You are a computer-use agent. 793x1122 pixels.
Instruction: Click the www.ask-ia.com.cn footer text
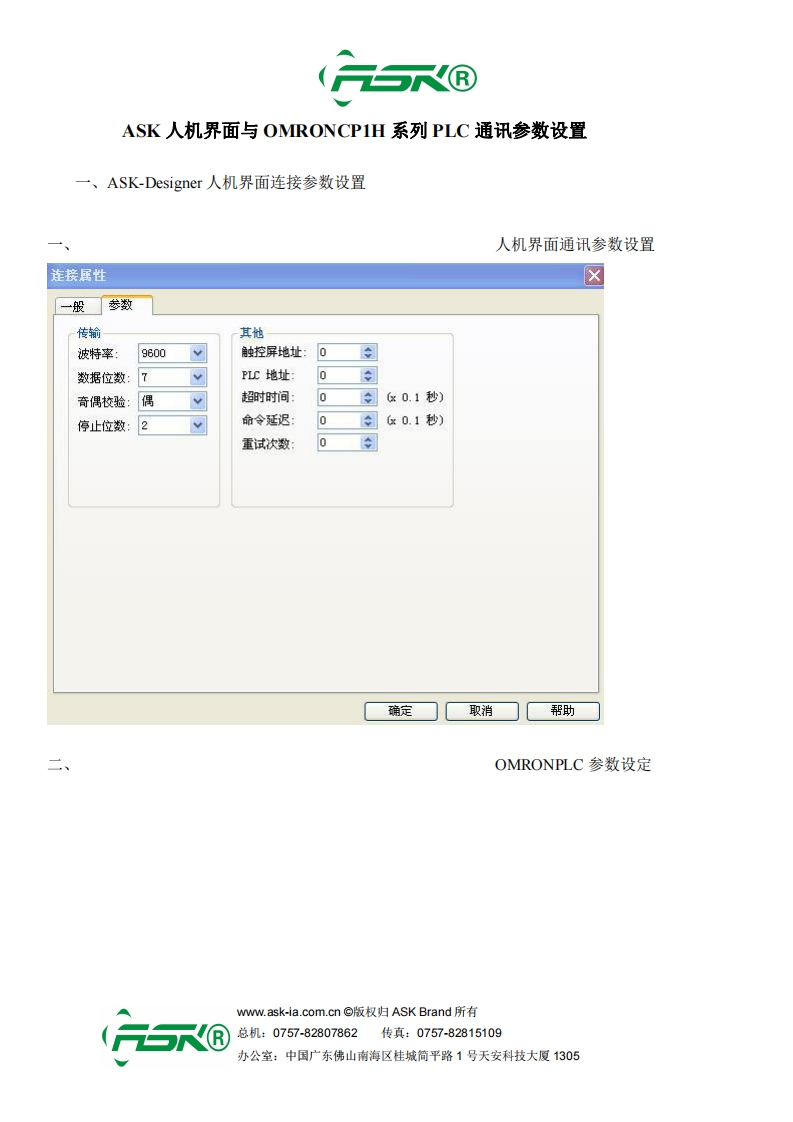click(x=288, y=1012)
